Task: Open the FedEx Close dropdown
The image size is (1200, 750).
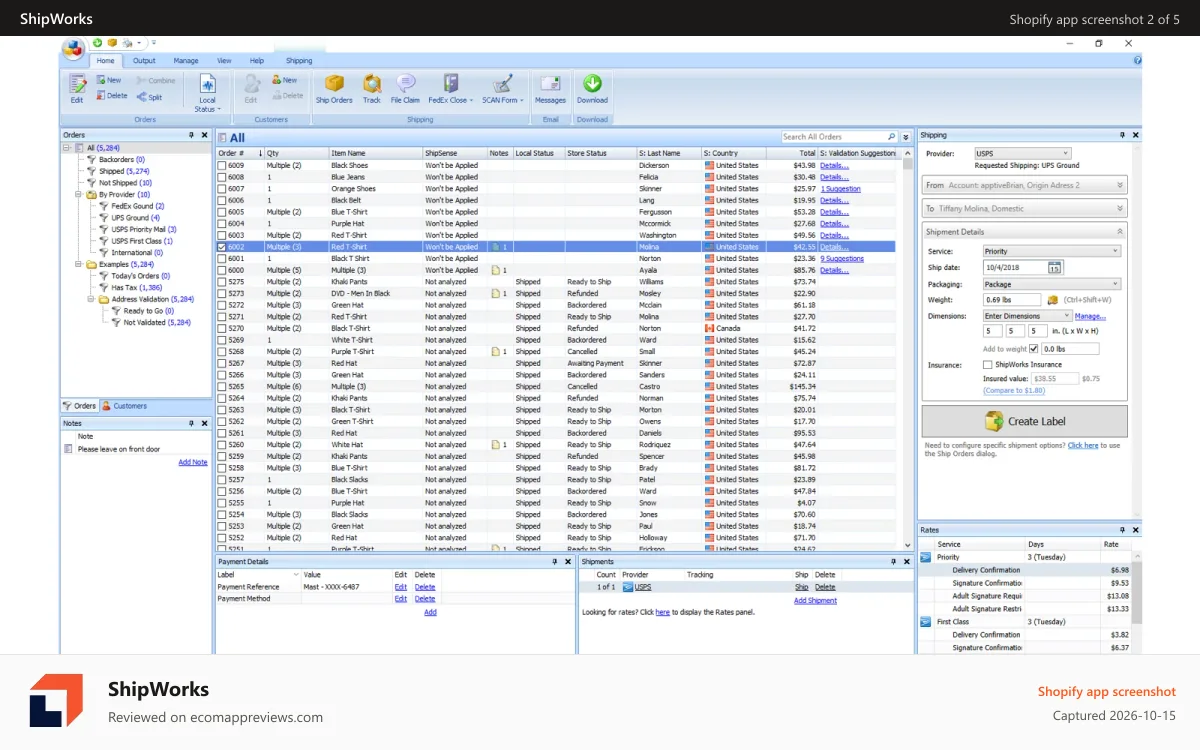Action: (x=450, y=88)
